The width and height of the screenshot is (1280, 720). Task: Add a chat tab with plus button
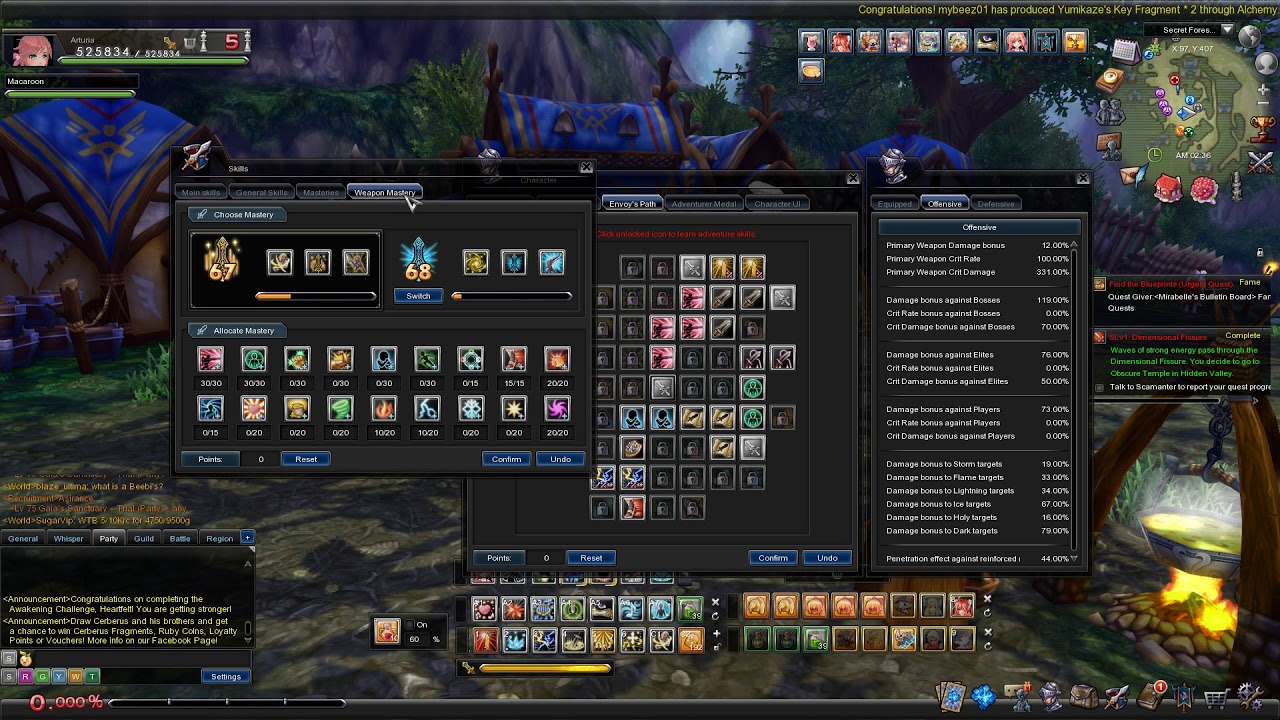[x=247, y=538]
